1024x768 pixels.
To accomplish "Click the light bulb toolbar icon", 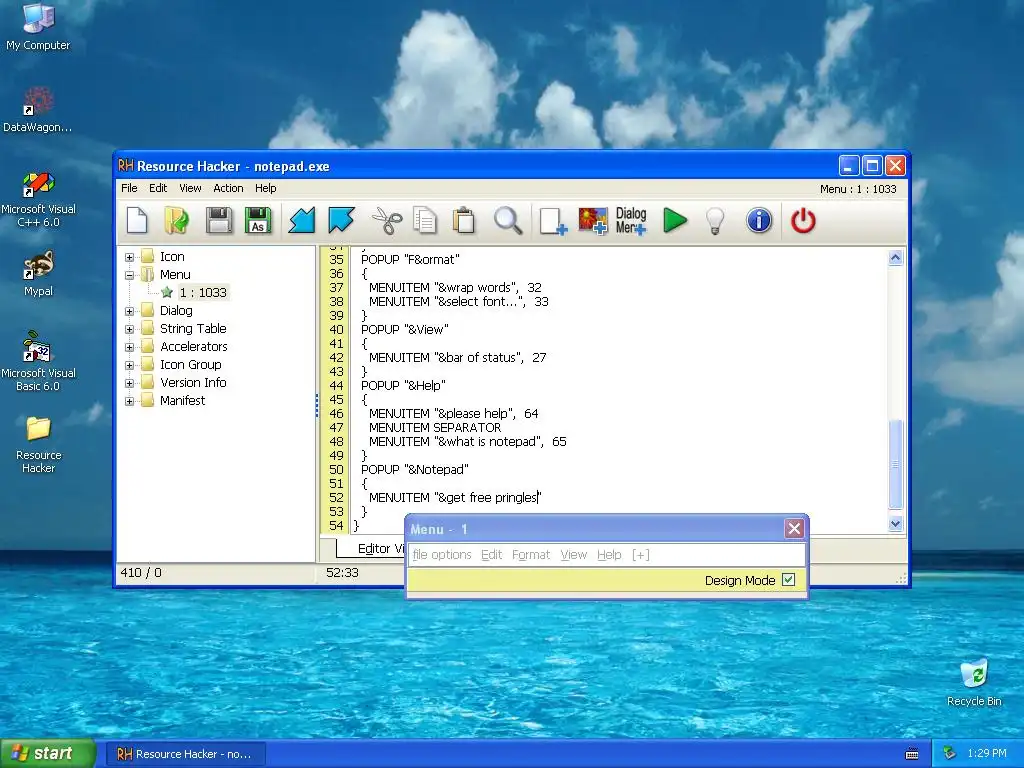I will 716,221.
